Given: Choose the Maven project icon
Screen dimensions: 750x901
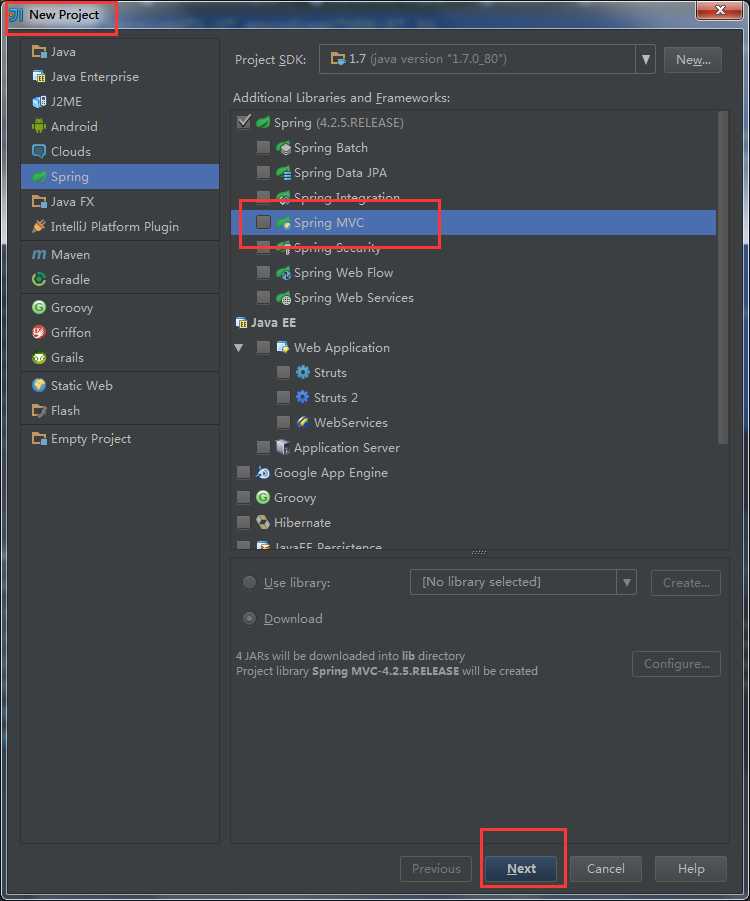Looking at the screenshot, I should pos(39,255).
